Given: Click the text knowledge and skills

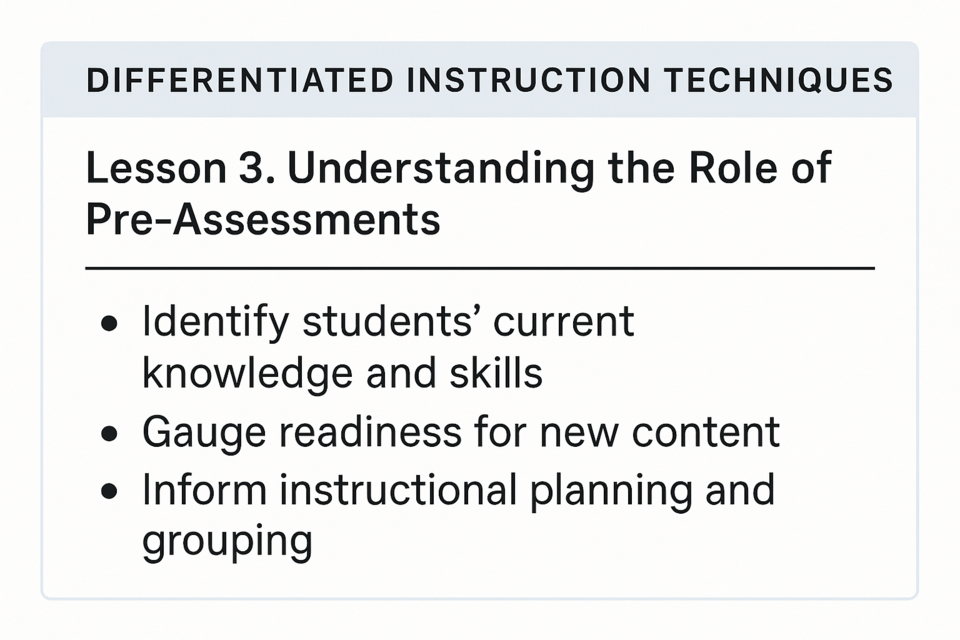Looking at the screenshot, I should 342,373.
